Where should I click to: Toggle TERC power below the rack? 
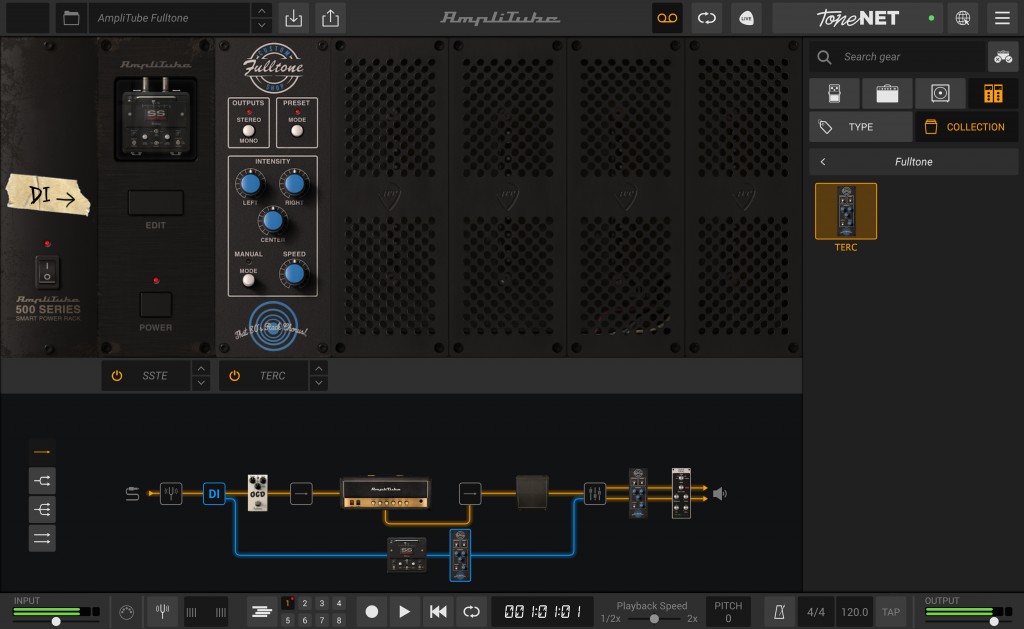point(233,375)
